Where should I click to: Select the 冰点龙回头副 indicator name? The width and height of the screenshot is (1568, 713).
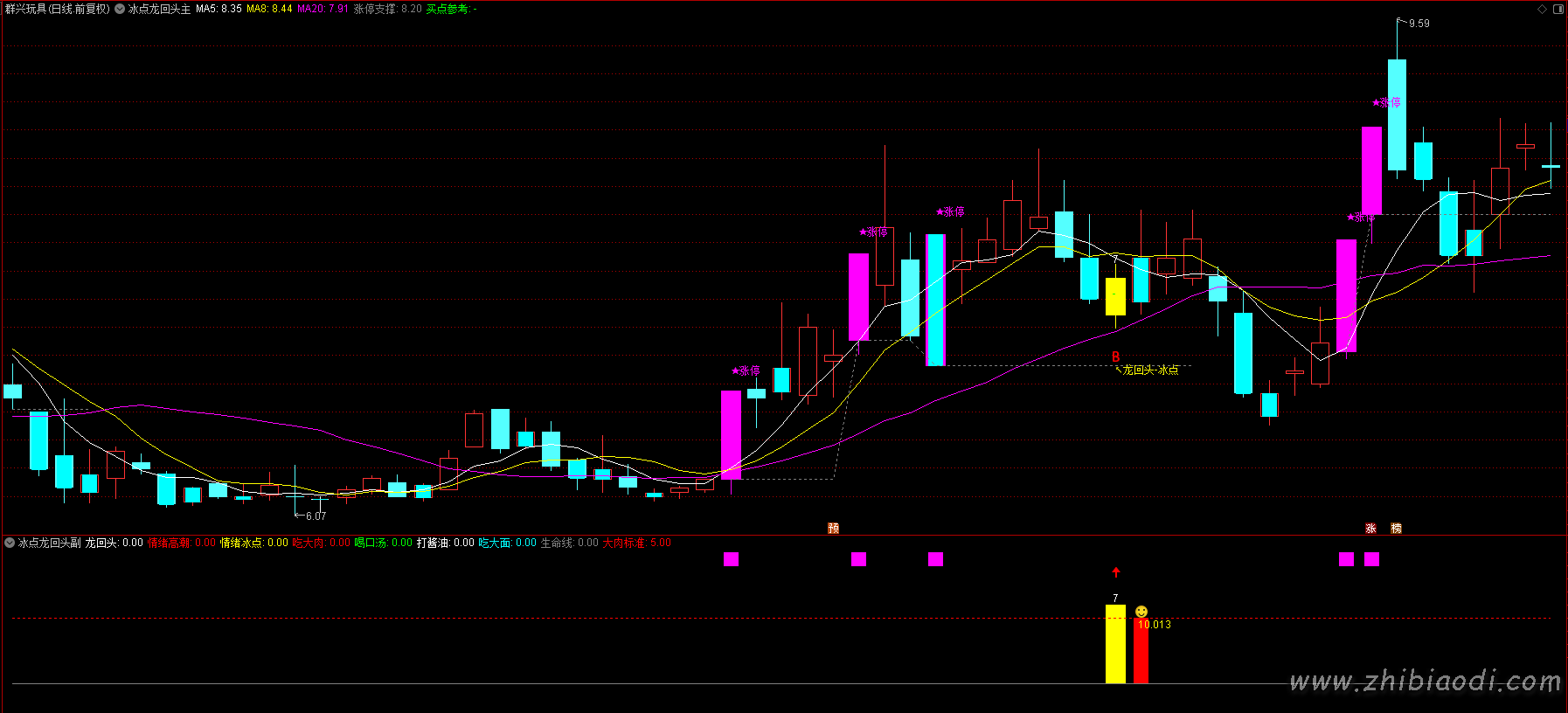coord(50,543)
